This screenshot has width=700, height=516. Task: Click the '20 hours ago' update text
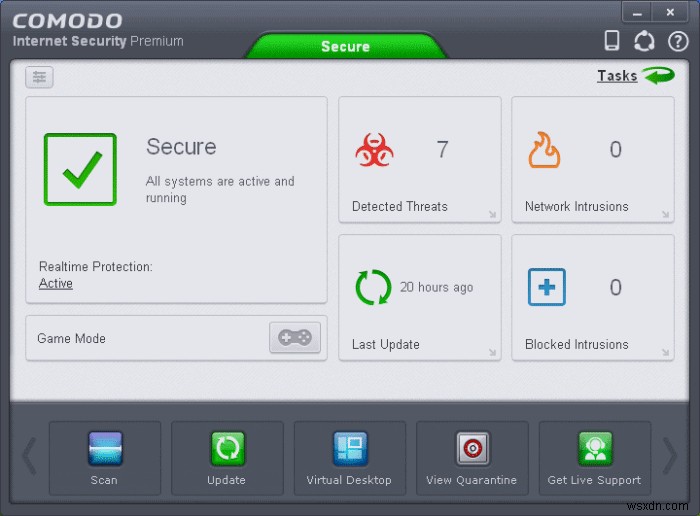(x=436, y=287)
